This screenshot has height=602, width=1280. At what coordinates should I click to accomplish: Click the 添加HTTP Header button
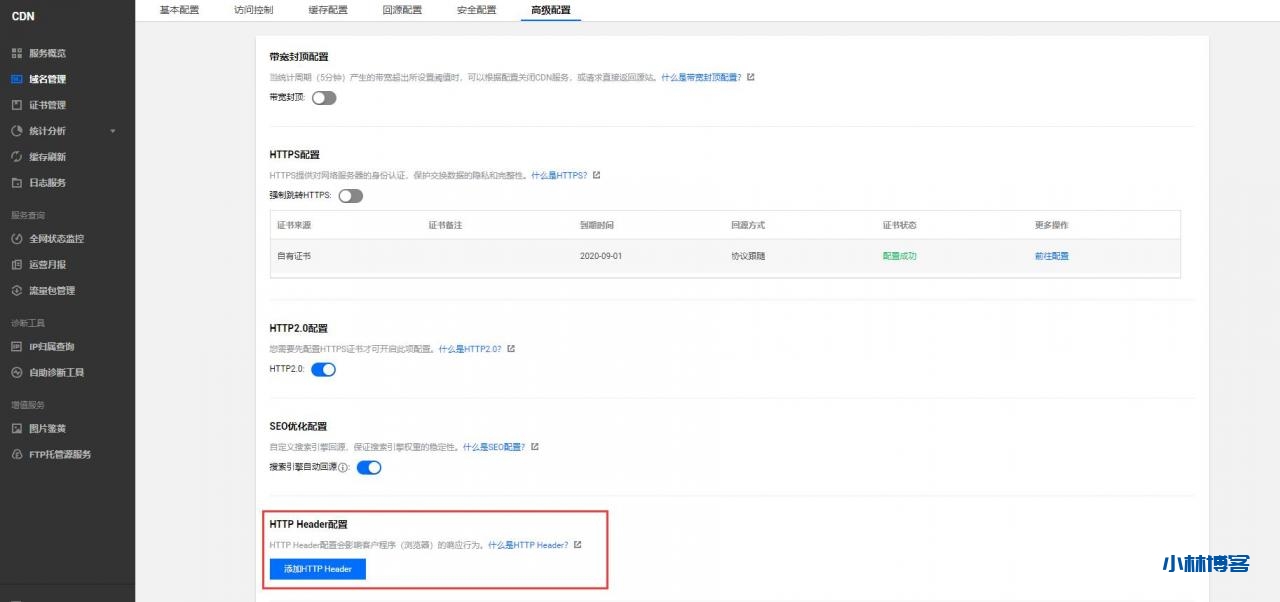(318, 569)
